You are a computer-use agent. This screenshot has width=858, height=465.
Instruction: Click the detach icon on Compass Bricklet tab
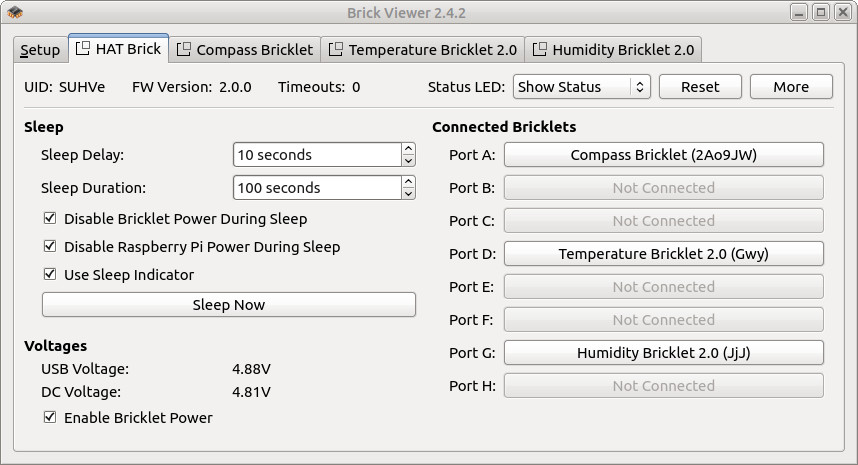click(183, 49)
